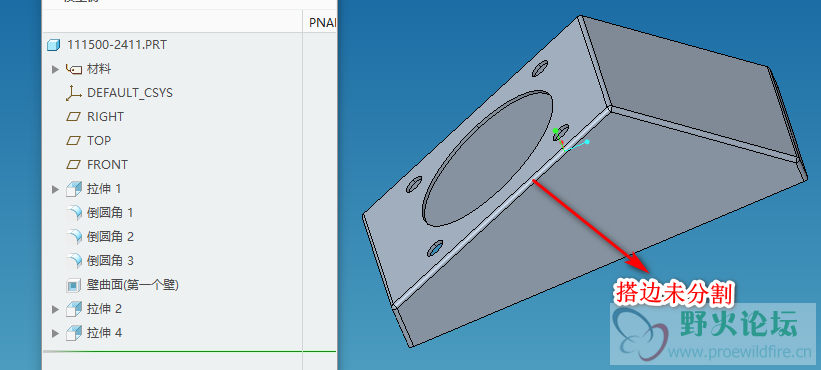Expand the 材料 tree node
The height and width of the screenshot is (370, 821).
[x=56, y=69]
